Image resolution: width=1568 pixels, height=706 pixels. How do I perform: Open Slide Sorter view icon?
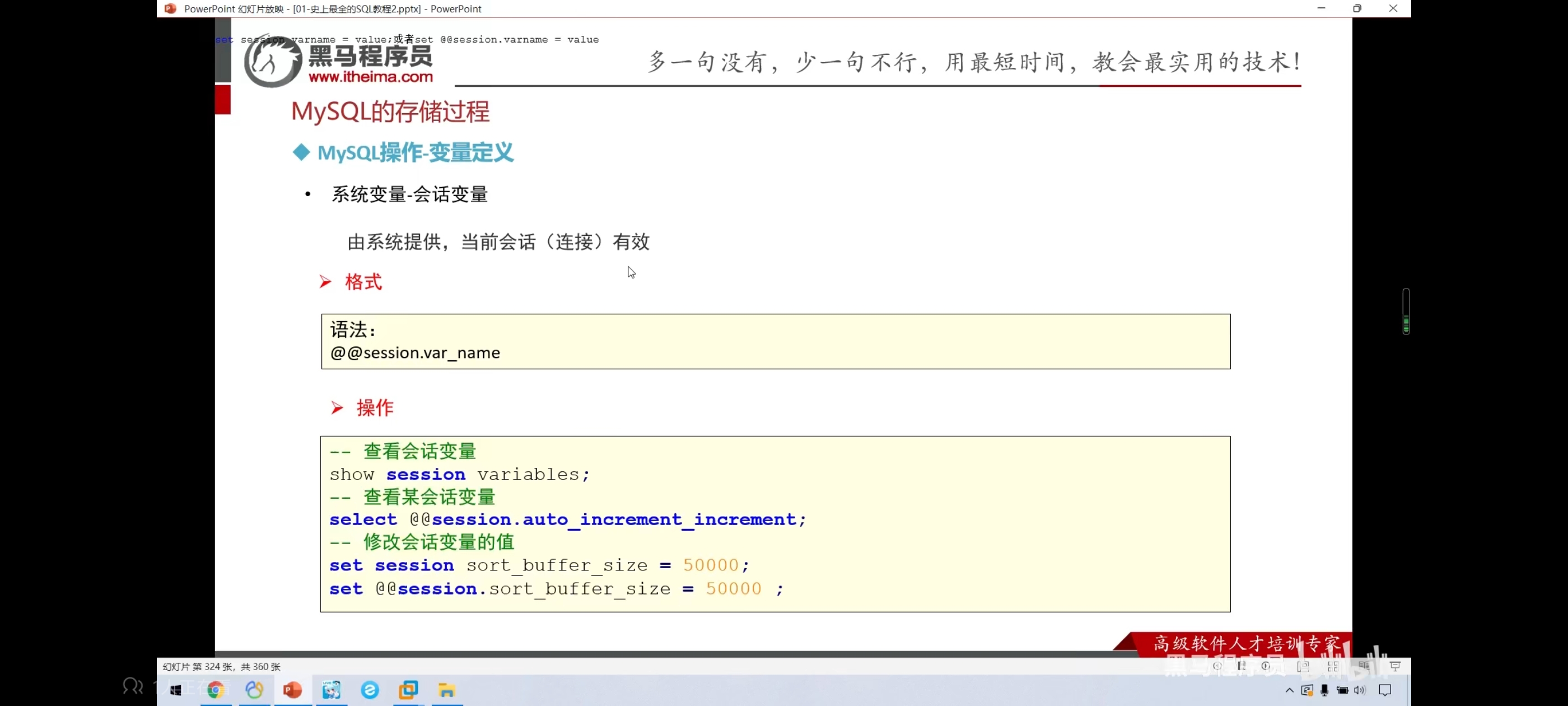tap(1333, 666)
